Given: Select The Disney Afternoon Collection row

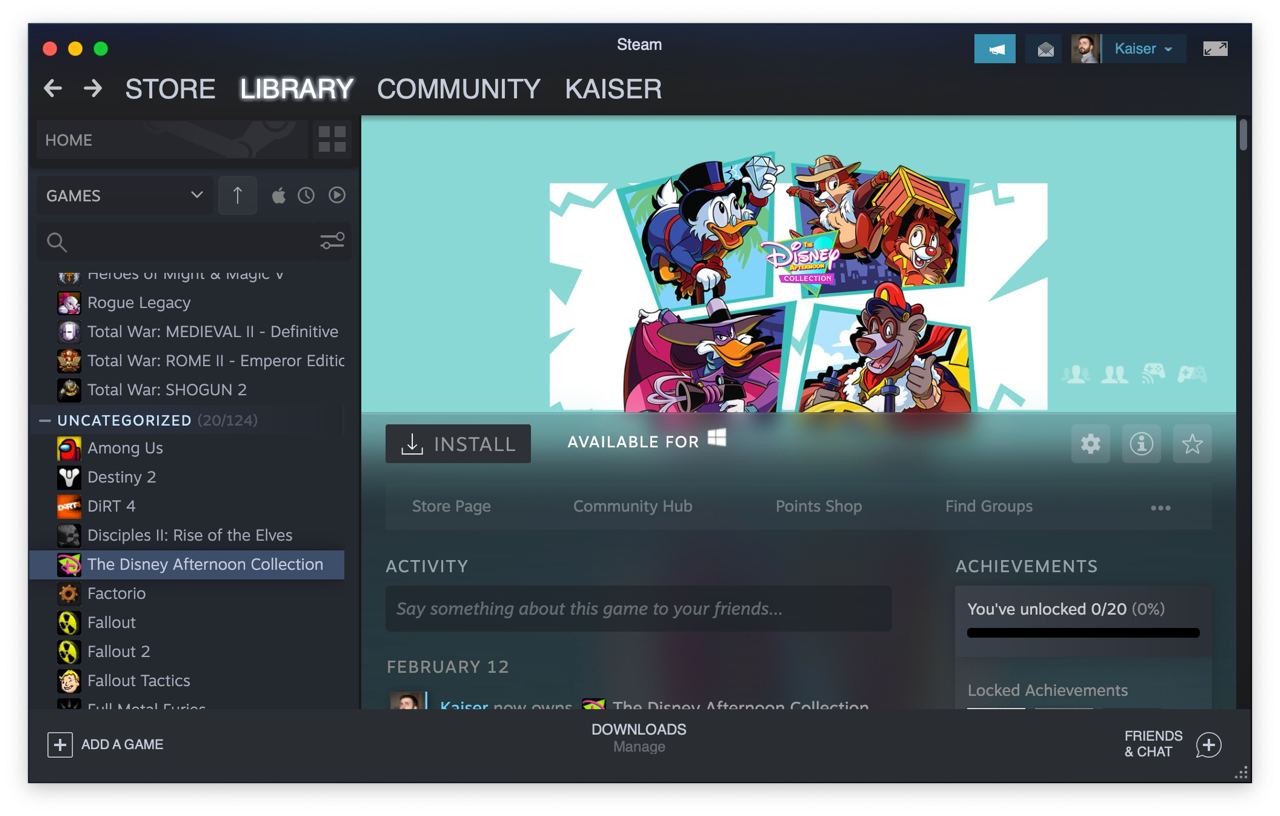Looking at the screenshot, I should click(187, 564).
